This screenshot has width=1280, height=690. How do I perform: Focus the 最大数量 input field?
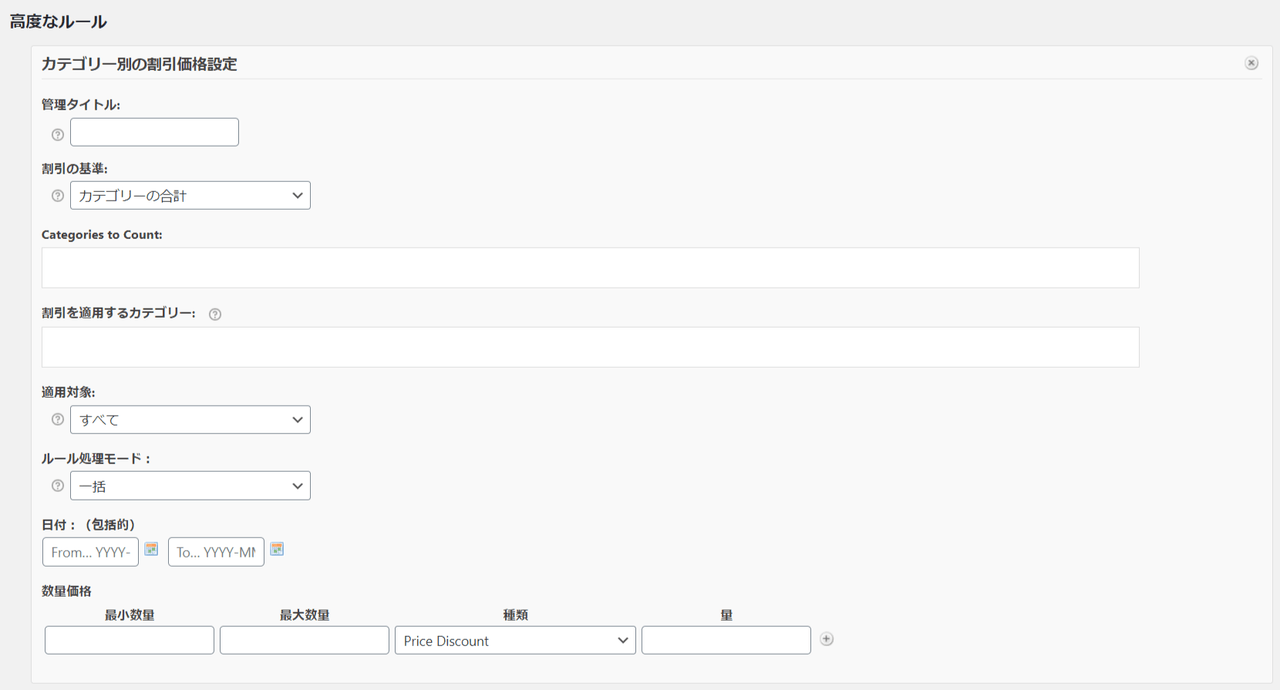tap(304, 641)
